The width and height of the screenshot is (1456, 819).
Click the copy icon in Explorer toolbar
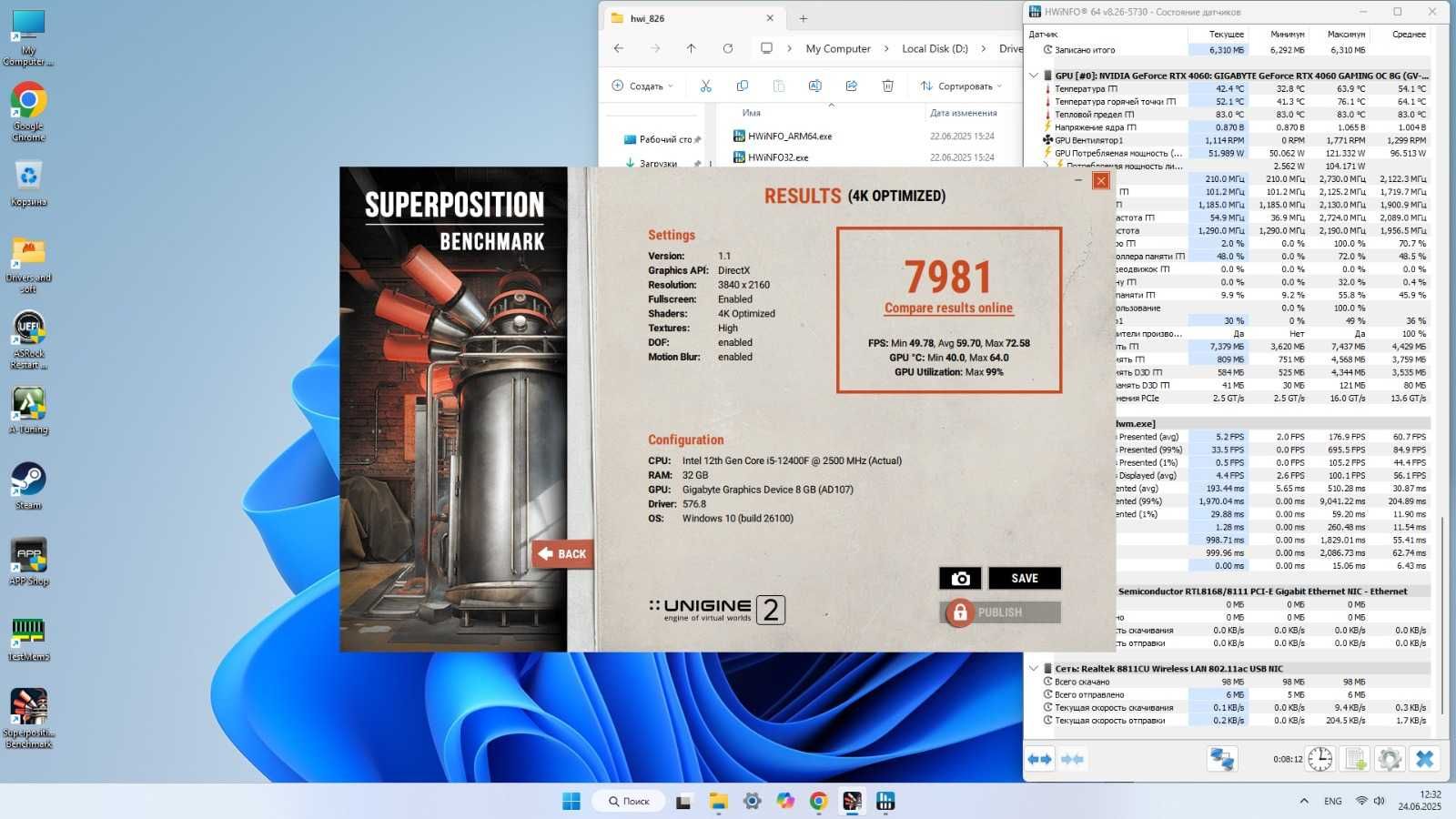pos(742,86)
